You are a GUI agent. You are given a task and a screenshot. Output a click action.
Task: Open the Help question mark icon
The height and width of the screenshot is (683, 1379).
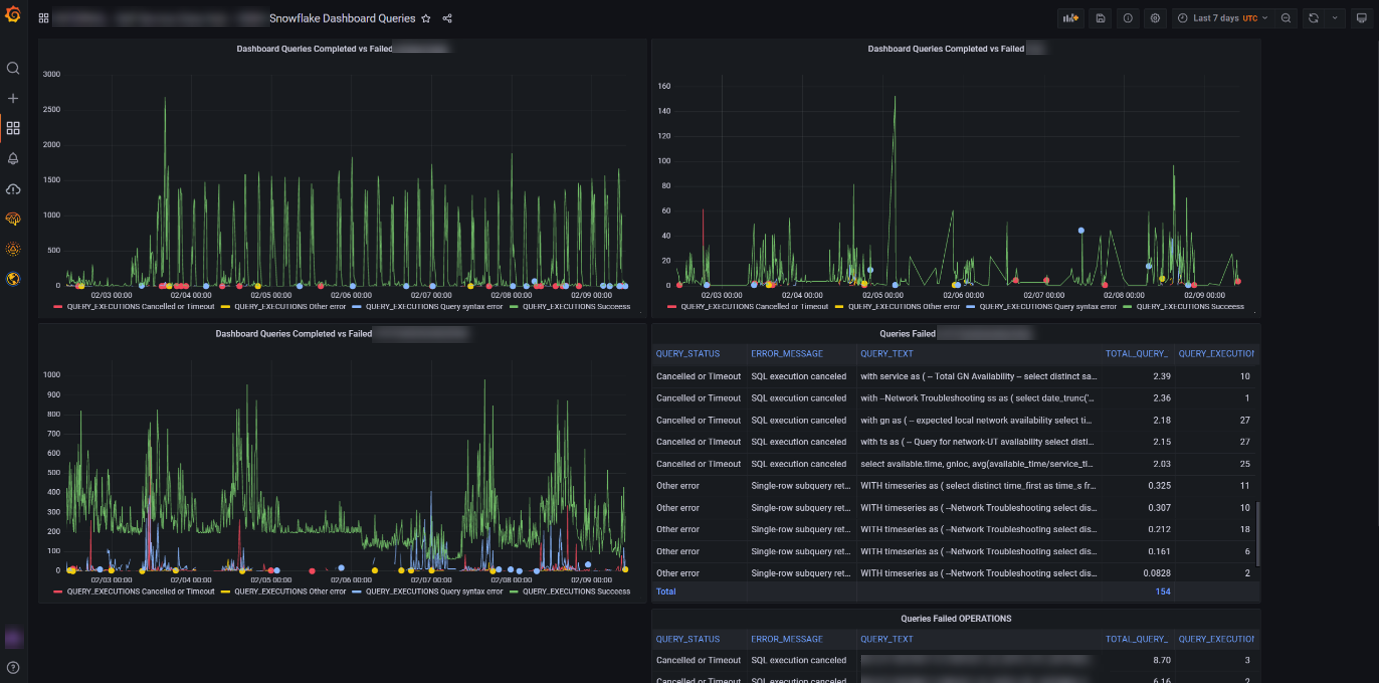[13, 667]
